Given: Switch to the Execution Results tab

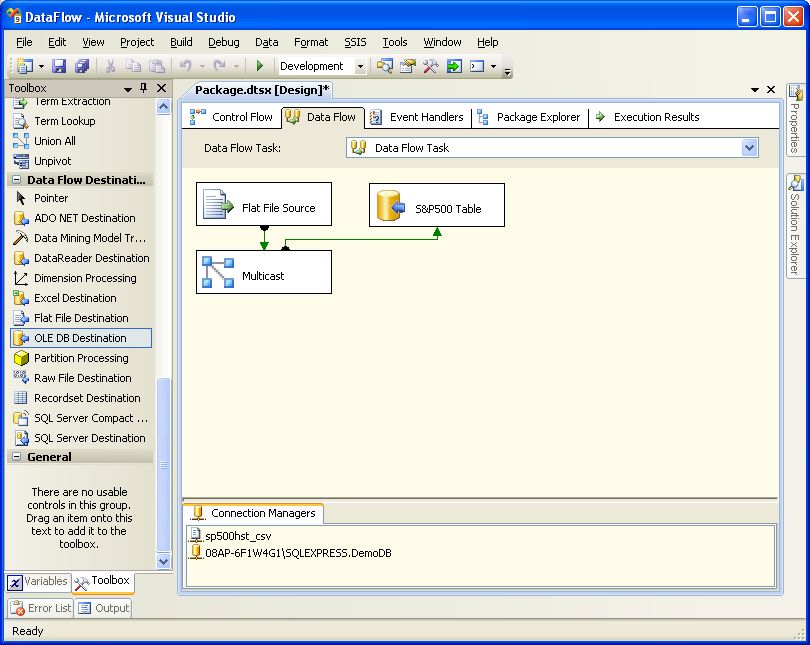Looking at the screenshot, I should (648, 117).
